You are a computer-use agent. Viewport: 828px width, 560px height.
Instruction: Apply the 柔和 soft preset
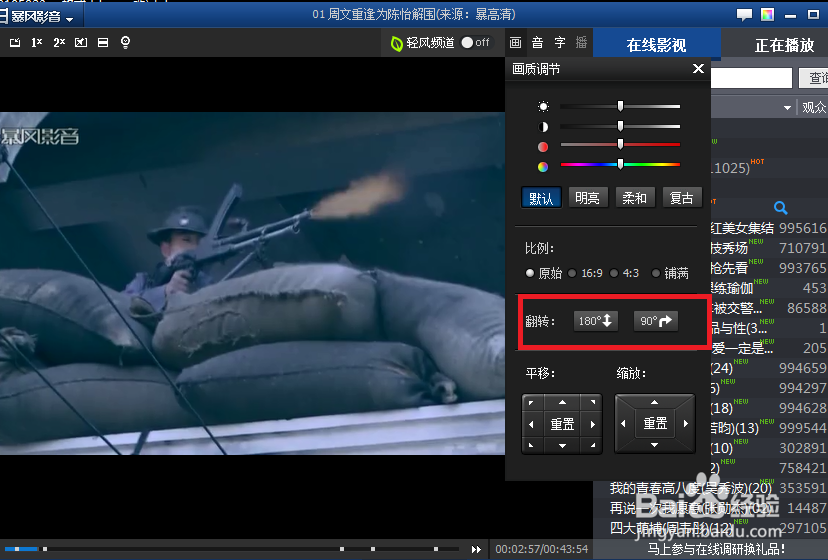(635, 198)
